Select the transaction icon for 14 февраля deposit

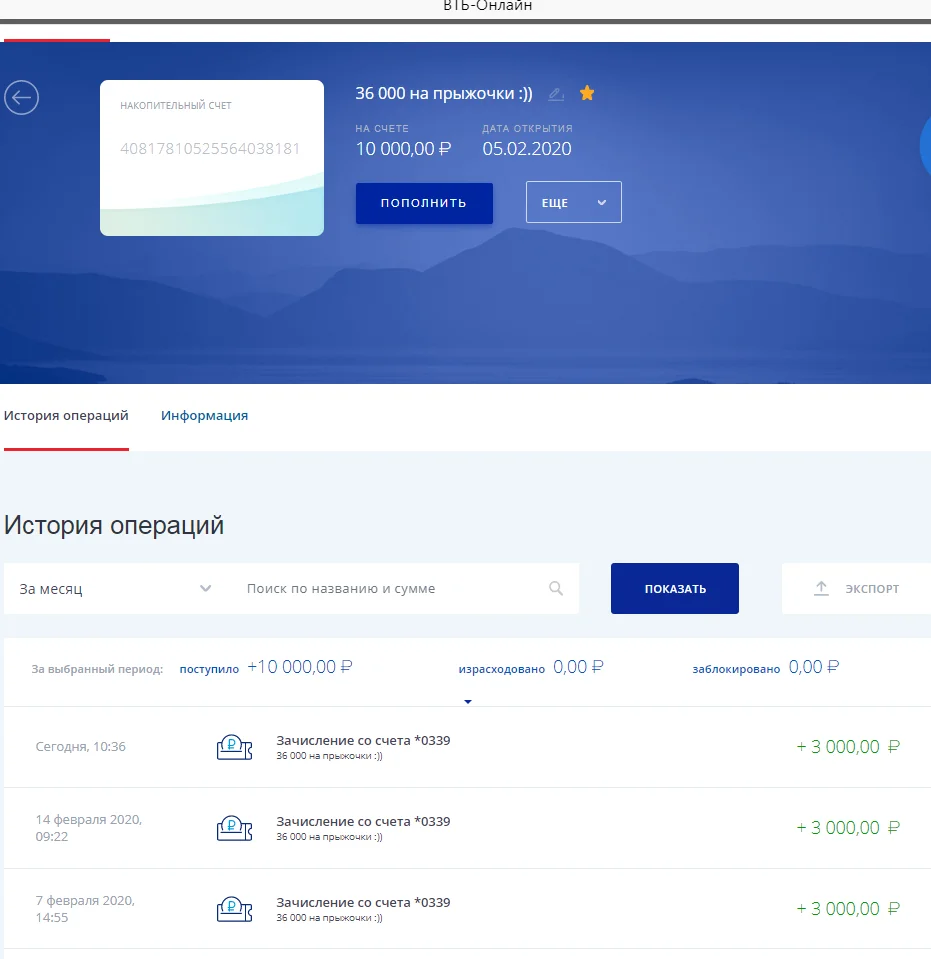click(234, 827)
